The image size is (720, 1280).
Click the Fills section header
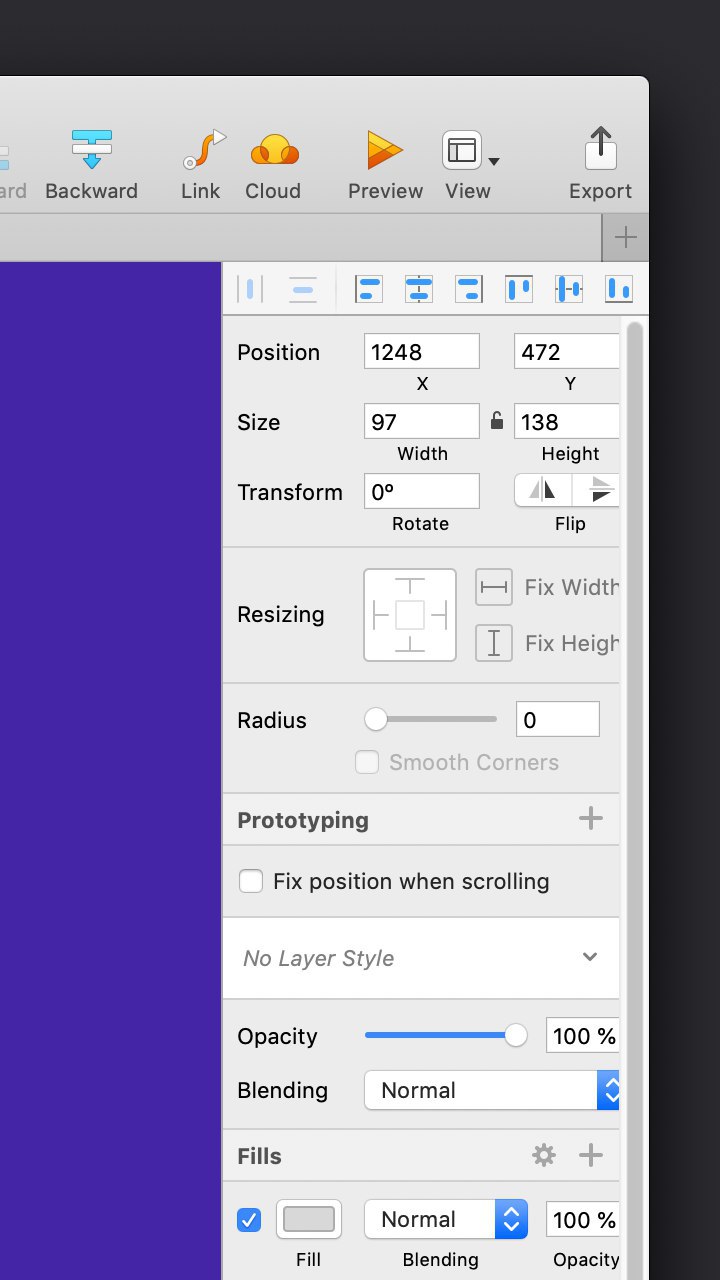260,1156
